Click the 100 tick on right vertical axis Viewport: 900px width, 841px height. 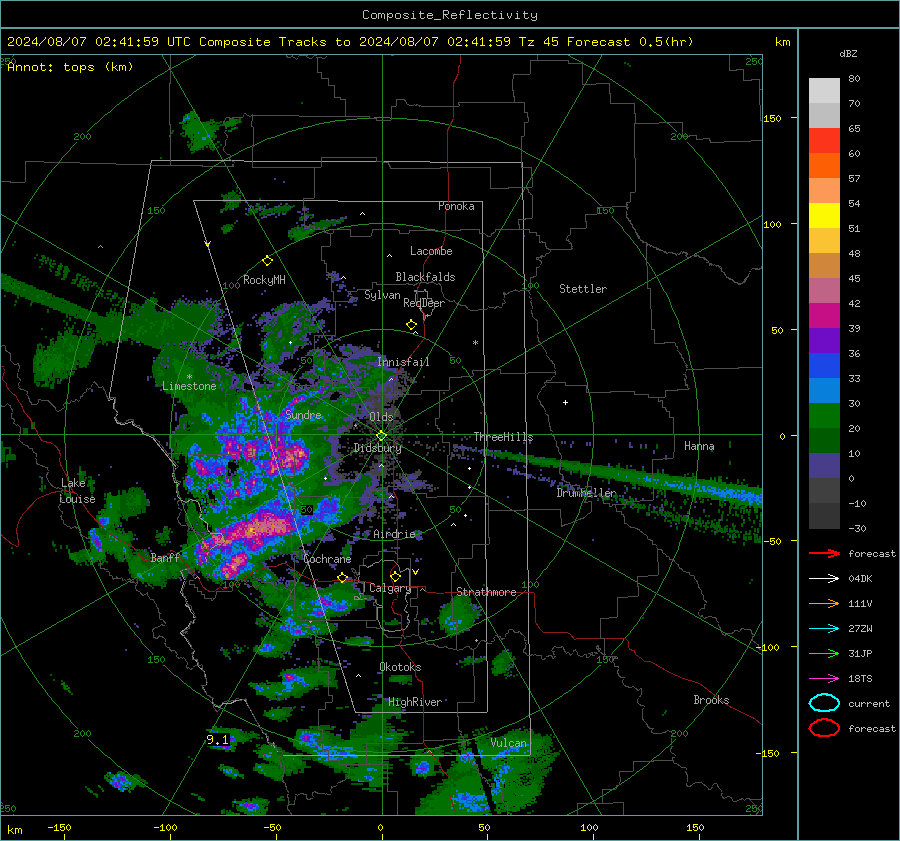(772, 224)
